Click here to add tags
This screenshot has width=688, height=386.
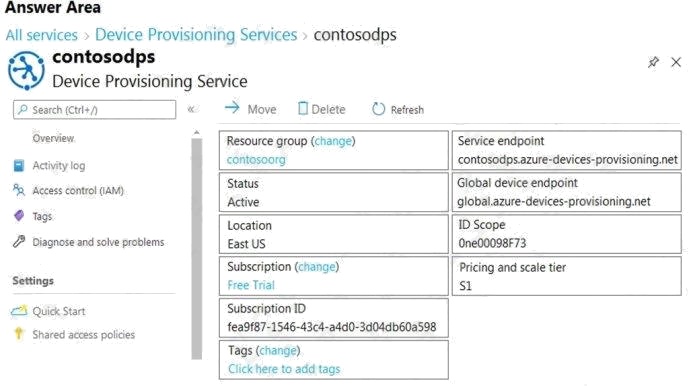(x=284, y=369)
